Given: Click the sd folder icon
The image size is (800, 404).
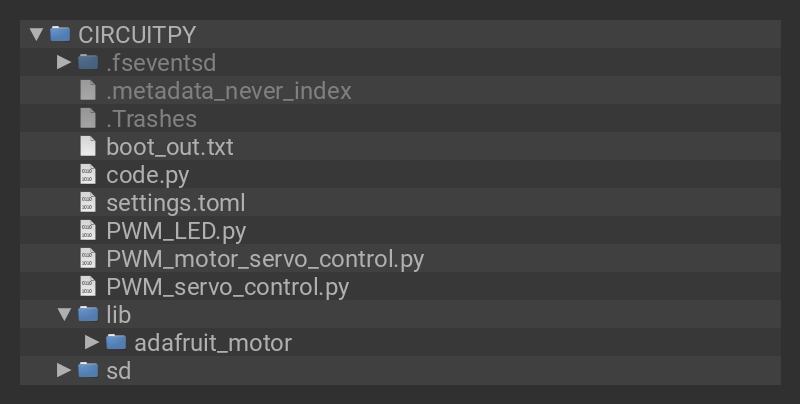Looking at the screenshot, I should tap(88, 370).
